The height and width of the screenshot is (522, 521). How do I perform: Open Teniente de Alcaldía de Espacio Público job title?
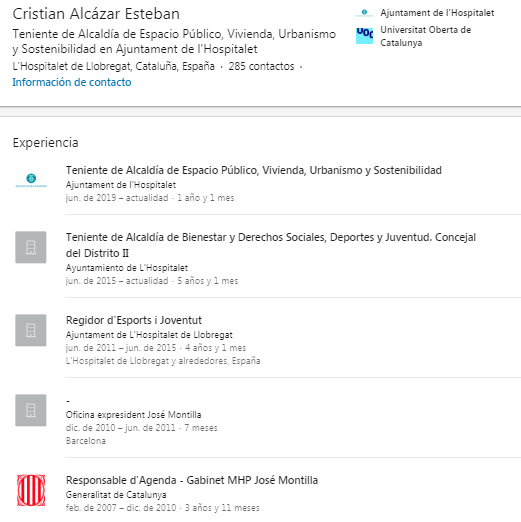(254, 170)
